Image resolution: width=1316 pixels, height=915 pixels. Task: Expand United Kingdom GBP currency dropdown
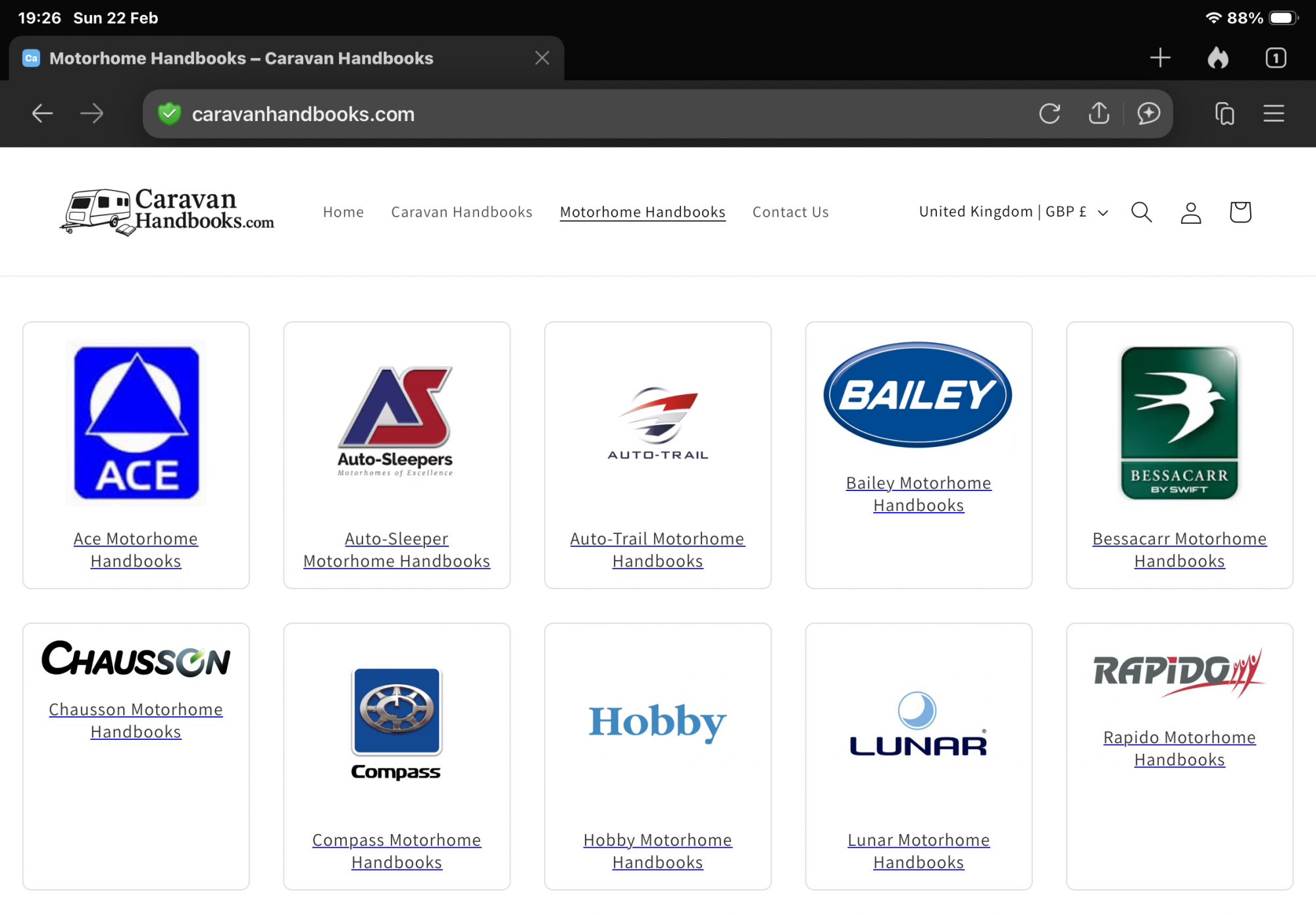tap(1013, 212)
